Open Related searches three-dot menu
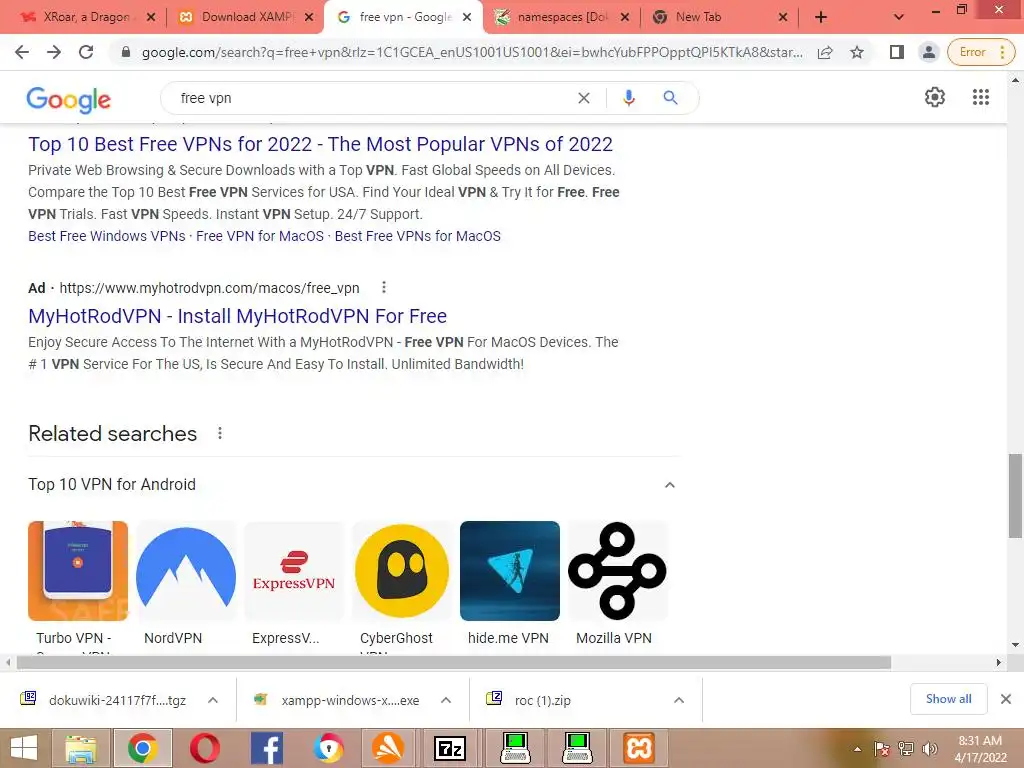 click(220, 433)
